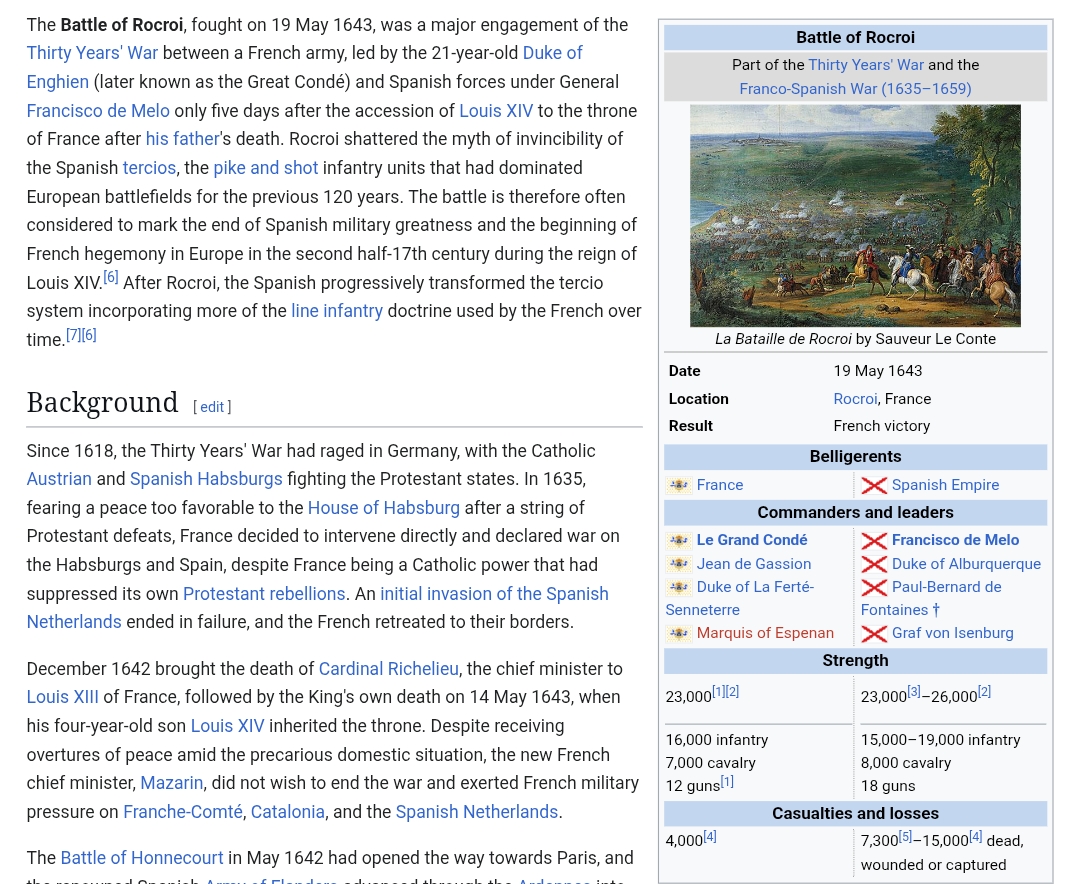Click citation [1] after French strength 23,000
1080x884 pixels.
pos(718,692)
